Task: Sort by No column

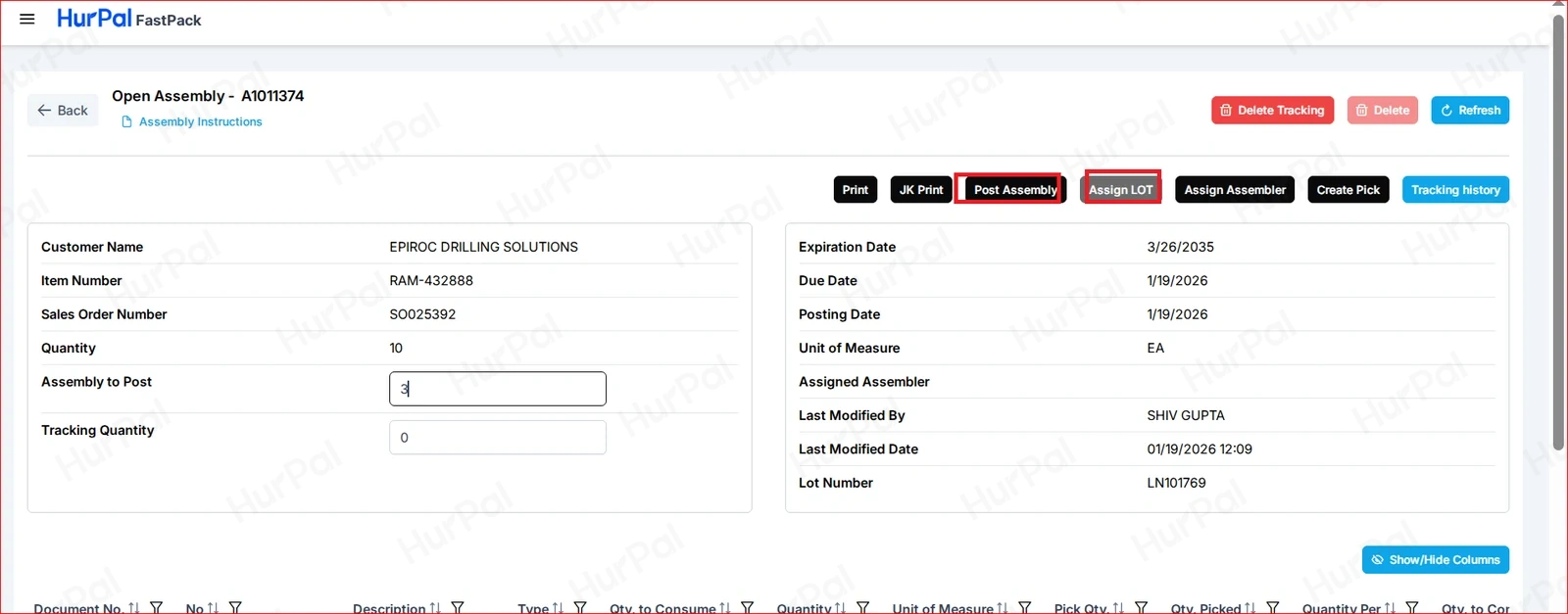Action: [214, 608]
